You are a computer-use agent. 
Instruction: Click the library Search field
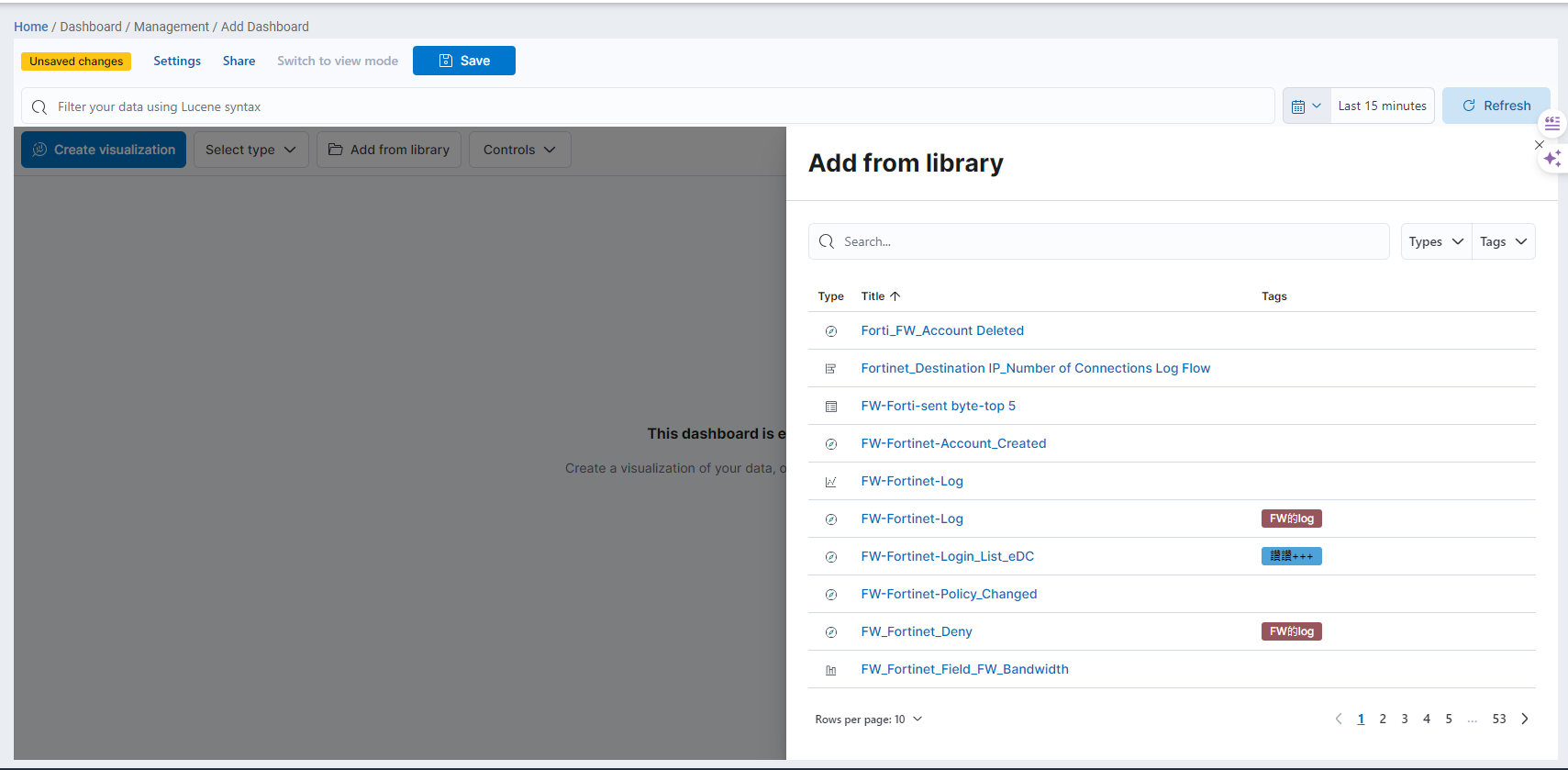[x=1099, y=241]
